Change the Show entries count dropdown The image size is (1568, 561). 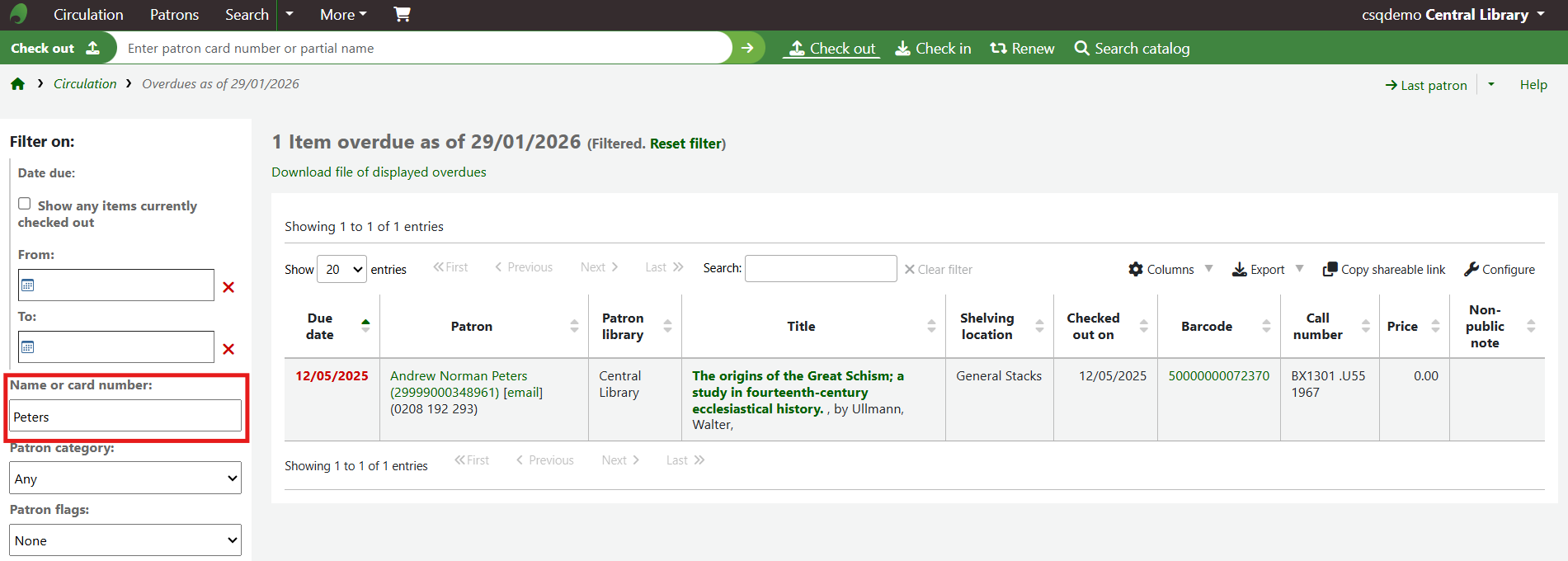pos(341,269)
